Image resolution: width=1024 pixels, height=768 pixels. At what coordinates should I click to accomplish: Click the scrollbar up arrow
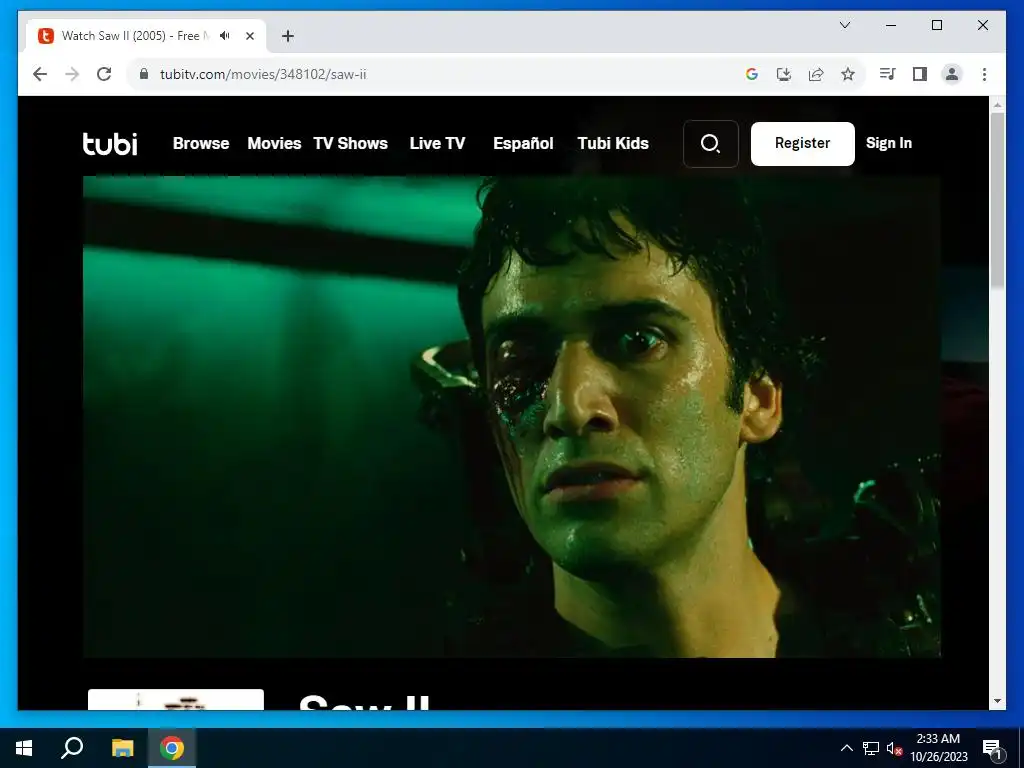click(x=997, y=104)
